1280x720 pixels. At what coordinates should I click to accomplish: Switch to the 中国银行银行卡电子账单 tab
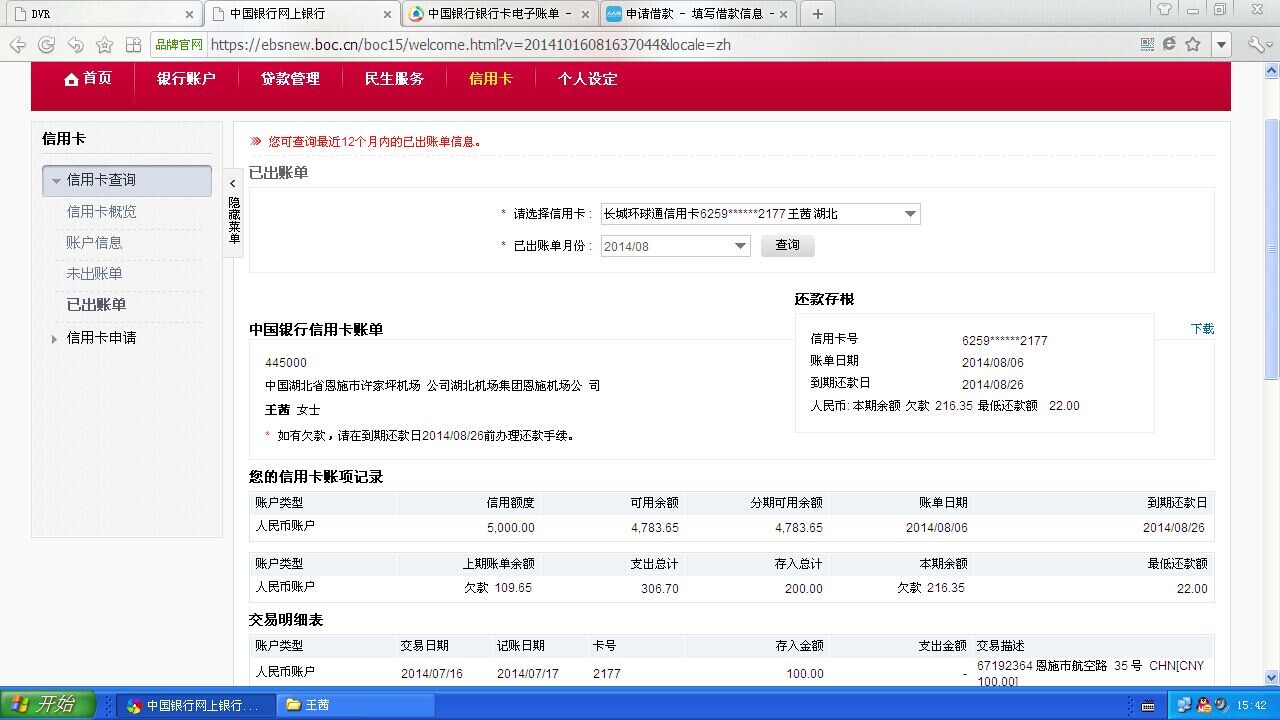498,14
